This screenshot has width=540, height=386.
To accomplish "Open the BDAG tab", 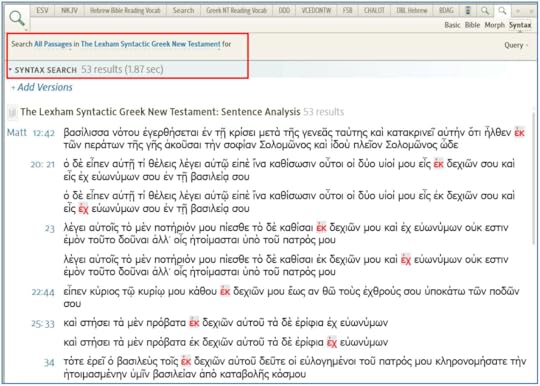I will (x=446, y=11).
